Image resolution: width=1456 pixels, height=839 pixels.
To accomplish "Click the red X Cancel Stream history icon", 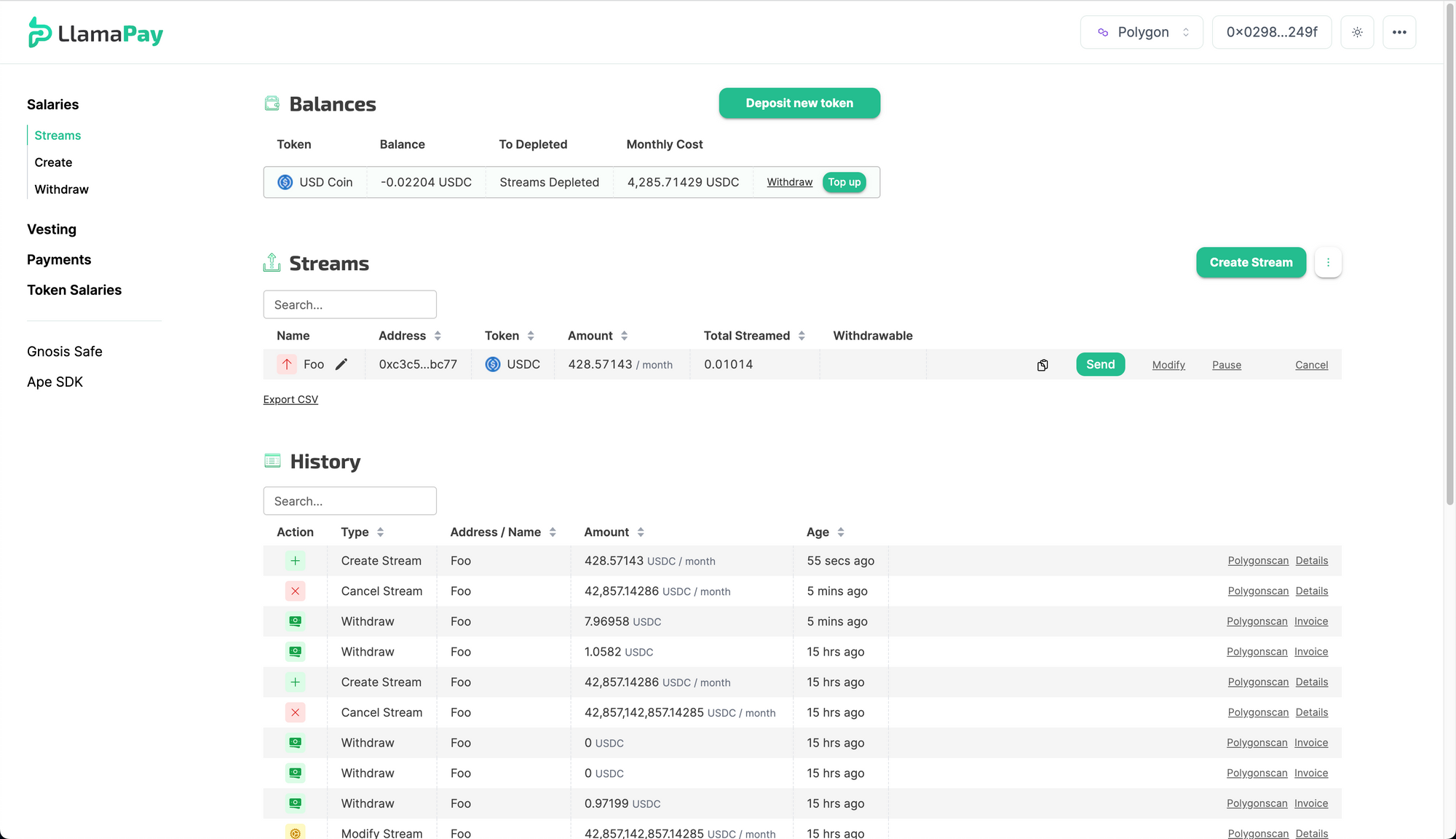I will coord(295,591).
